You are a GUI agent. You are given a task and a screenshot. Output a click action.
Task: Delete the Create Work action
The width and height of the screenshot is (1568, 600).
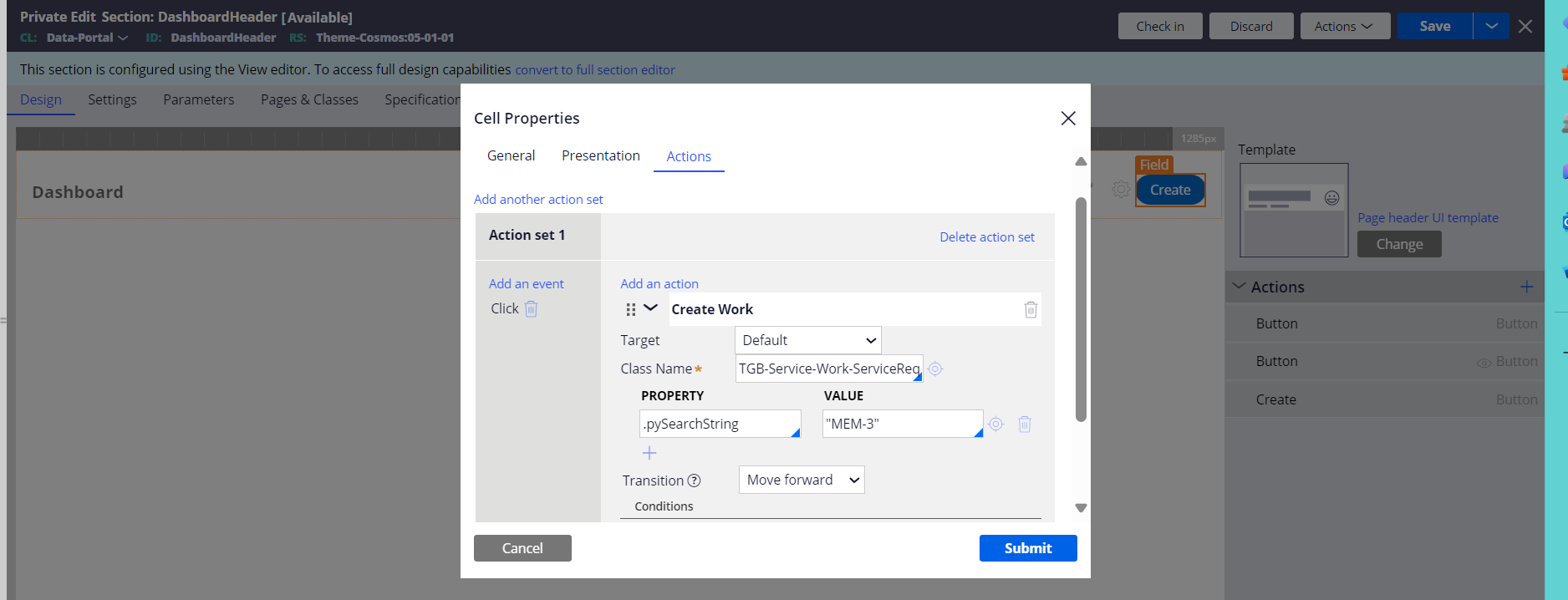(x=1031, y=310)
